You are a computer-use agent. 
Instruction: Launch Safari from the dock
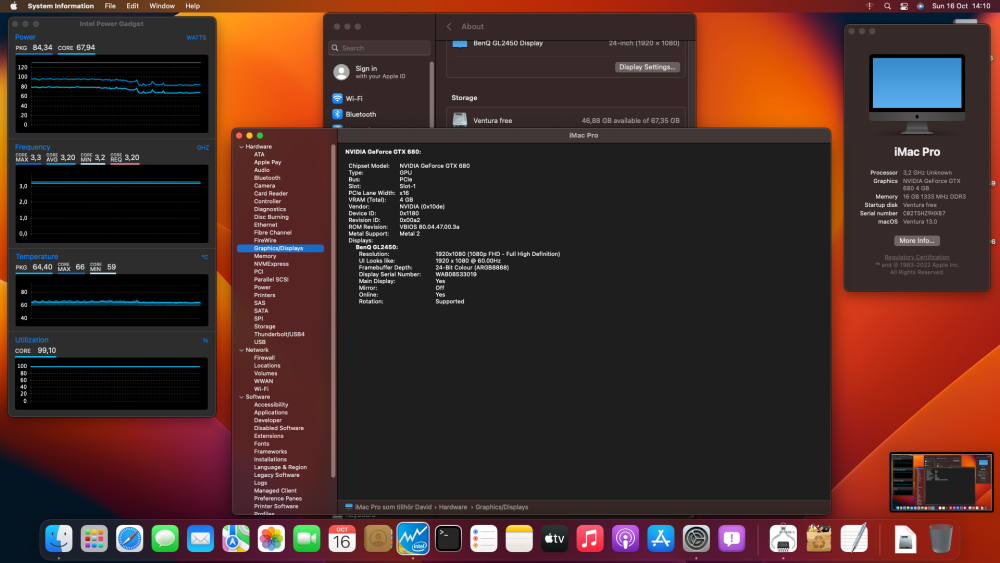click(129, 539)
